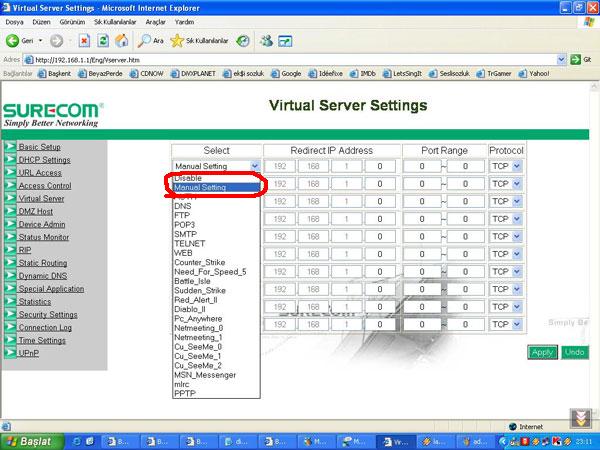Open the LetsSingIt bookmark

403,73
